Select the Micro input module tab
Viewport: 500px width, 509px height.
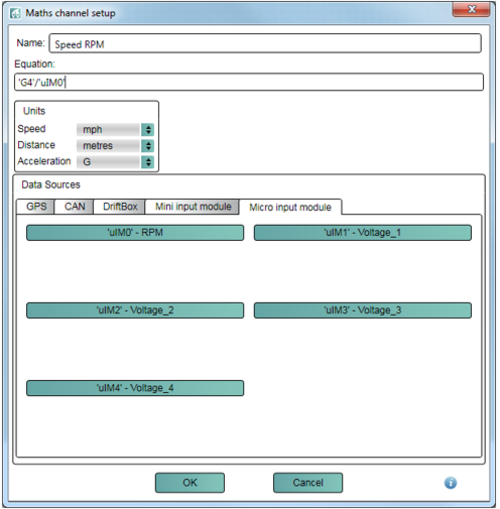290,207
